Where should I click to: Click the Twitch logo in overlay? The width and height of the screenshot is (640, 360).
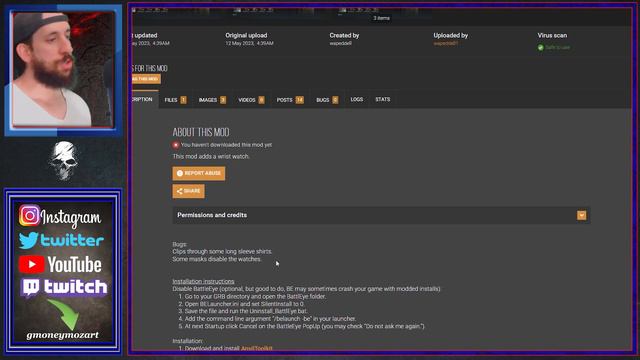[x=31, y=288]
